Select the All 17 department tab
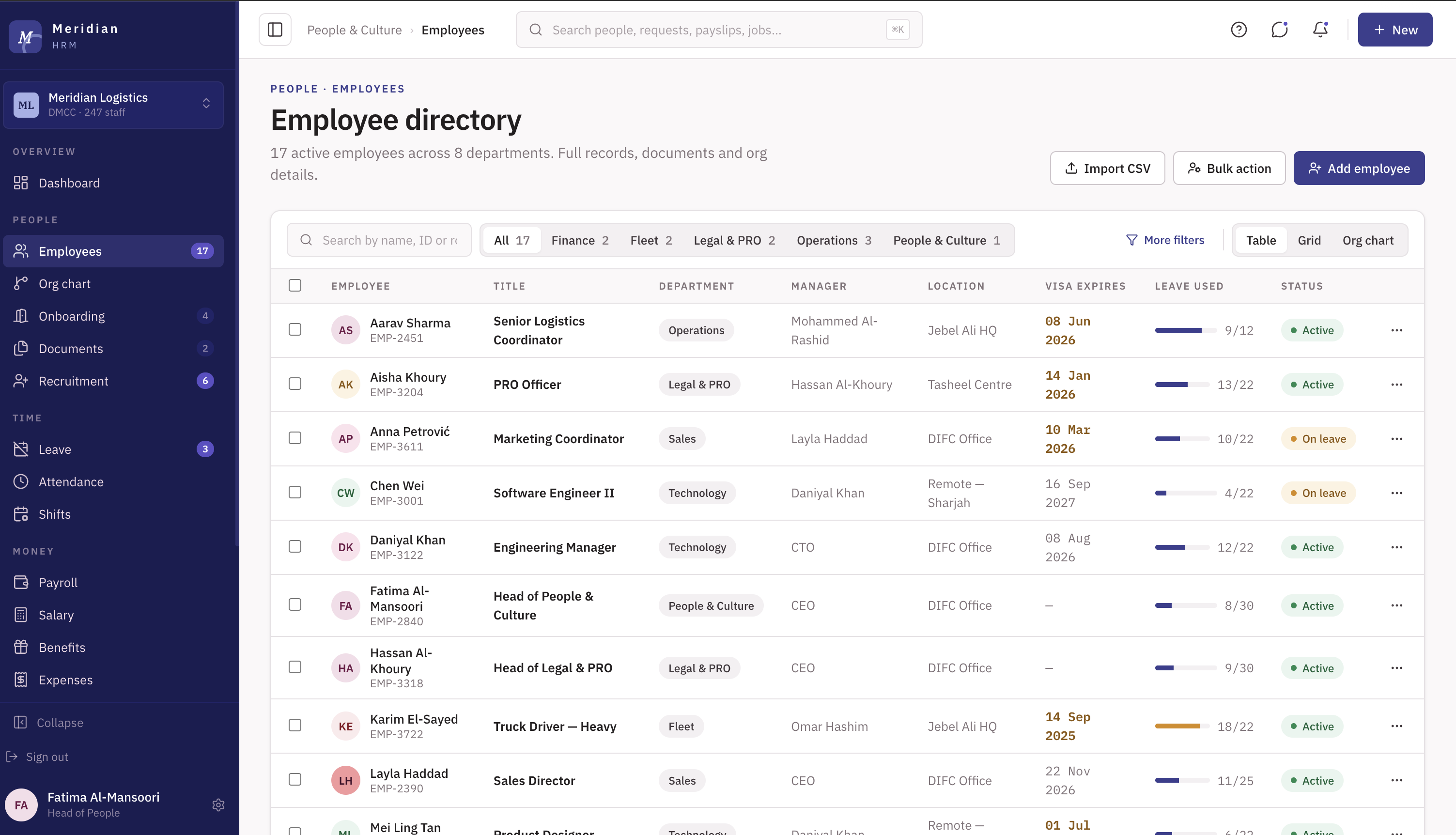This screenshot has height=835, width=1456. (511, 240)
